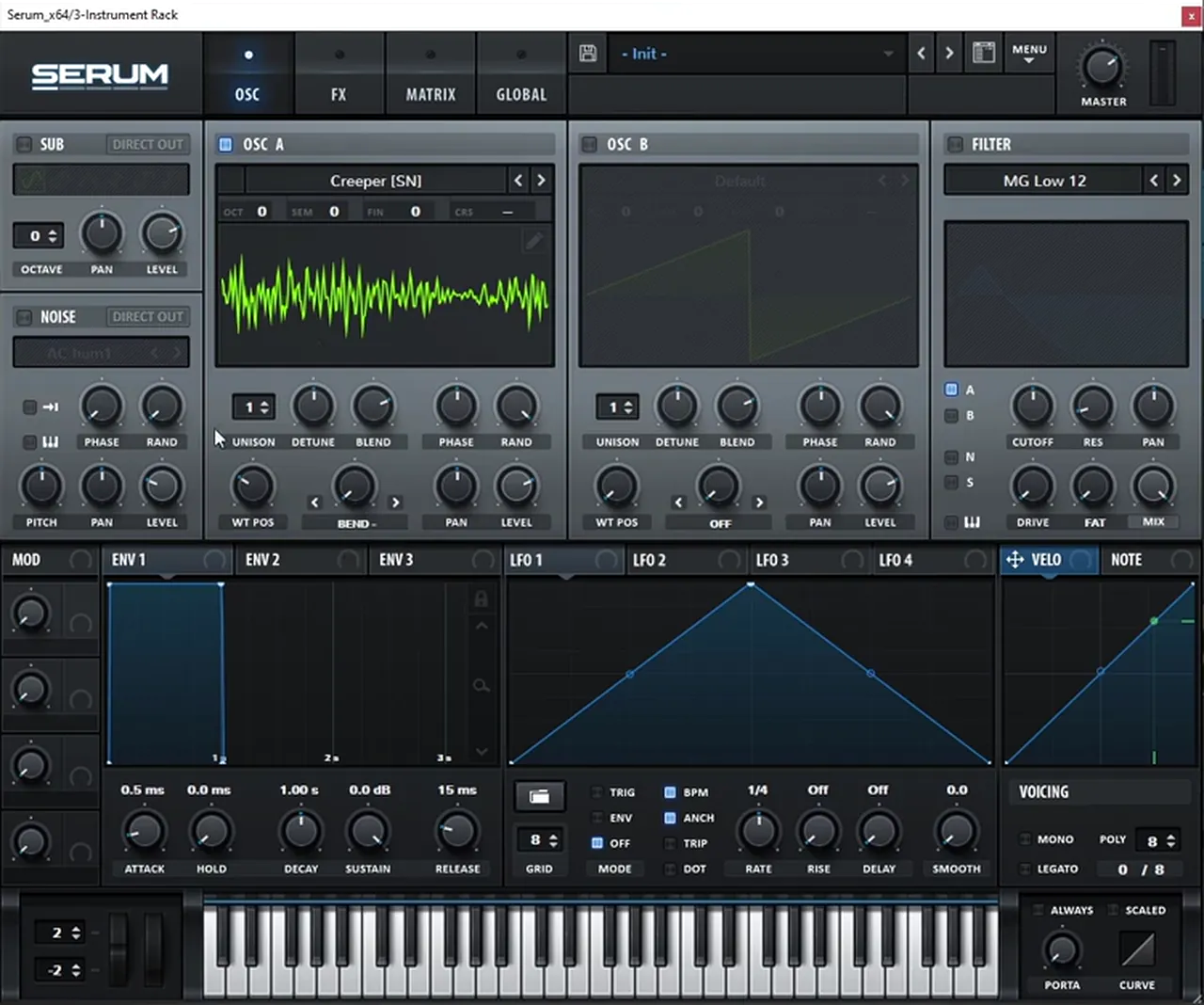Click the SUB DIRECT OUT button

(x=148, y=144)
